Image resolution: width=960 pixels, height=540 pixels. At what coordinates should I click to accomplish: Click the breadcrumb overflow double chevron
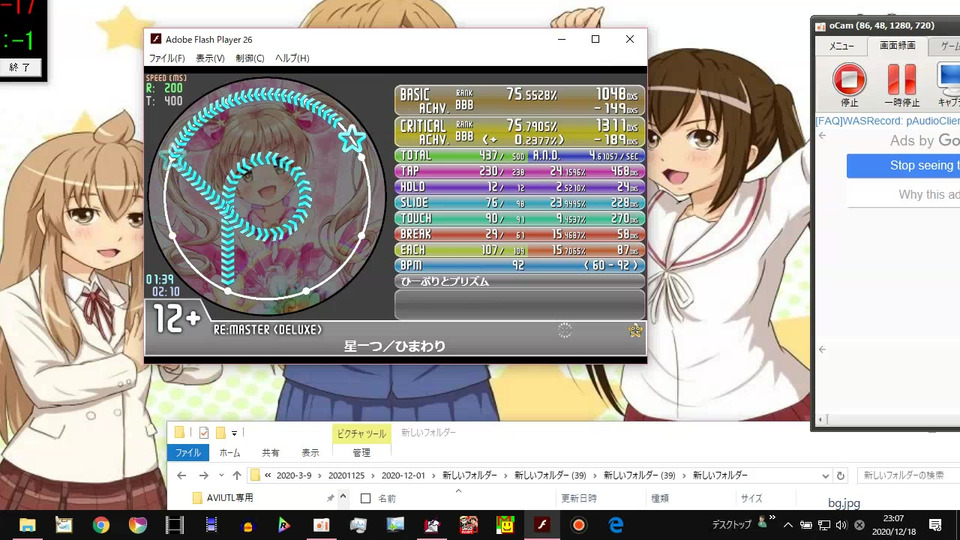[268, 475]
